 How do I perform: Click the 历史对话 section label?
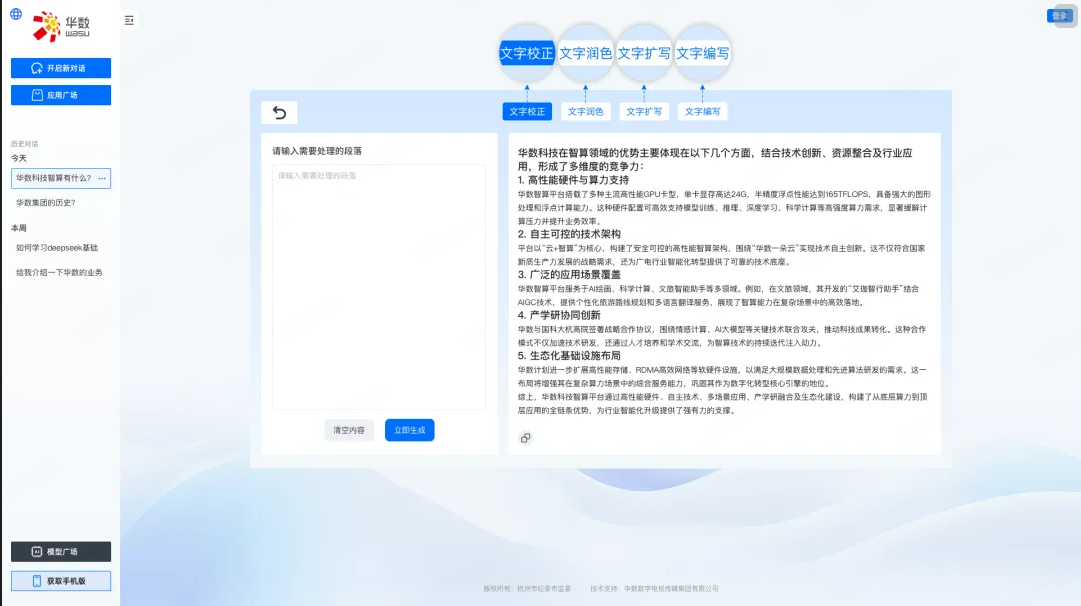point(25,144)
